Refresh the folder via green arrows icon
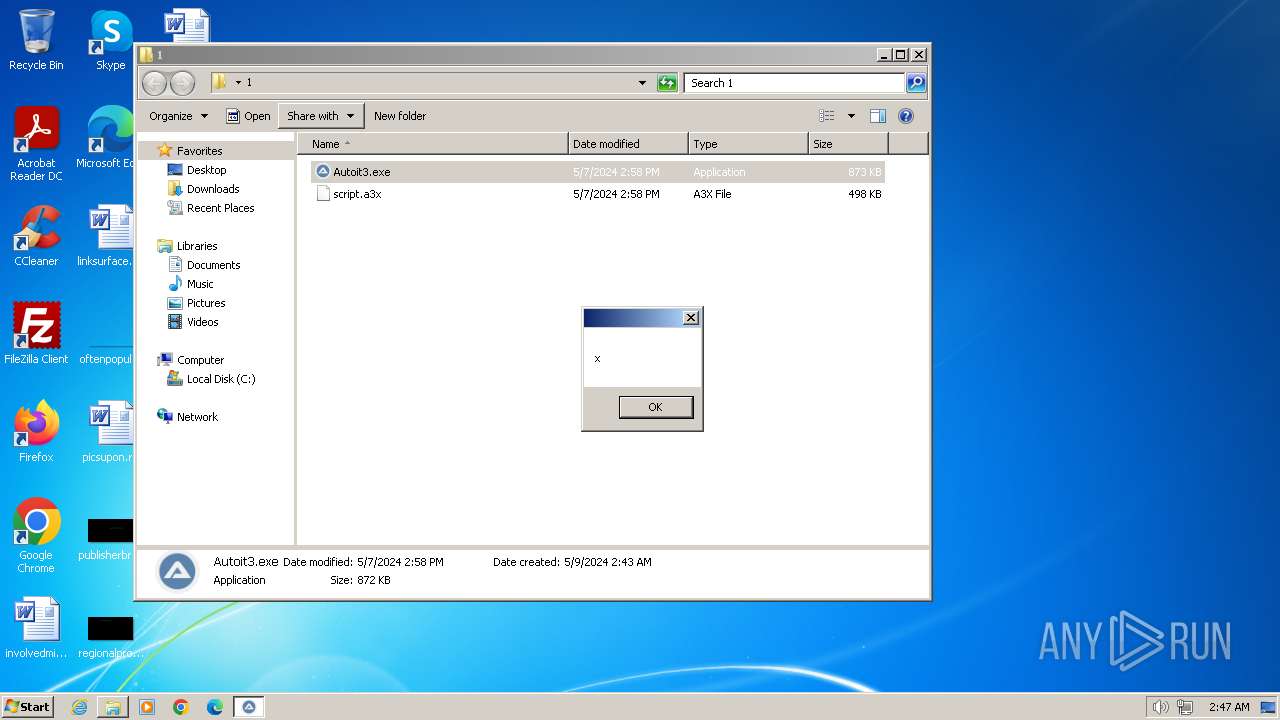 tap(667, 83)
